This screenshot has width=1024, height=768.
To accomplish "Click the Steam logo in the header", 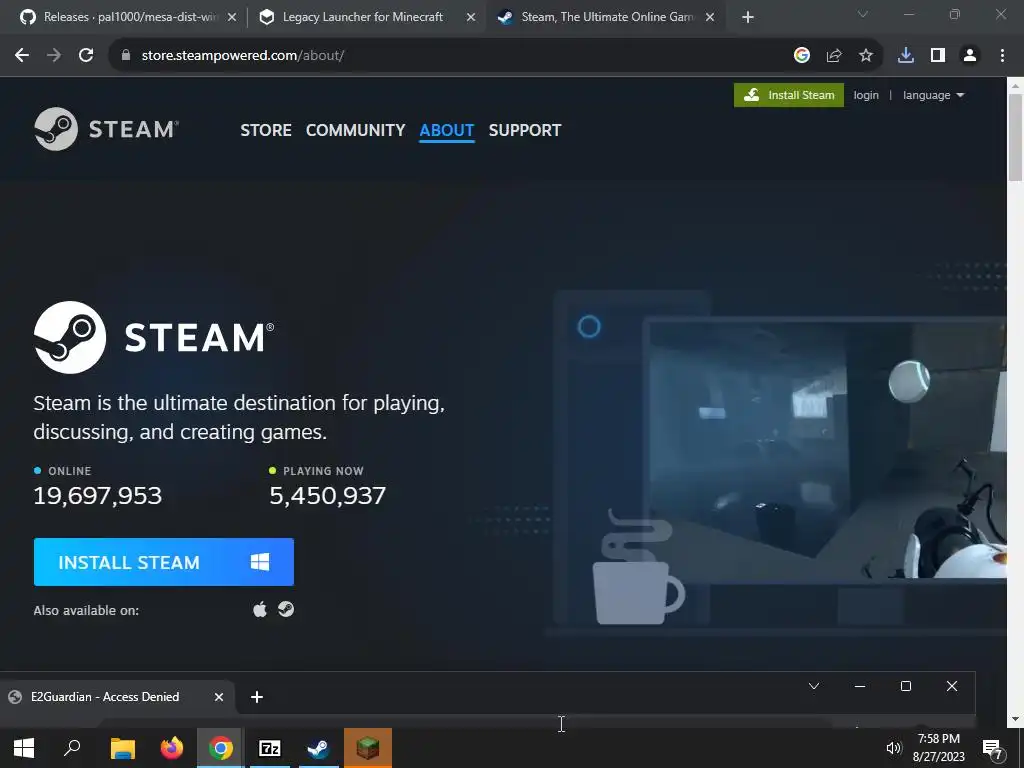I will 106,129.
